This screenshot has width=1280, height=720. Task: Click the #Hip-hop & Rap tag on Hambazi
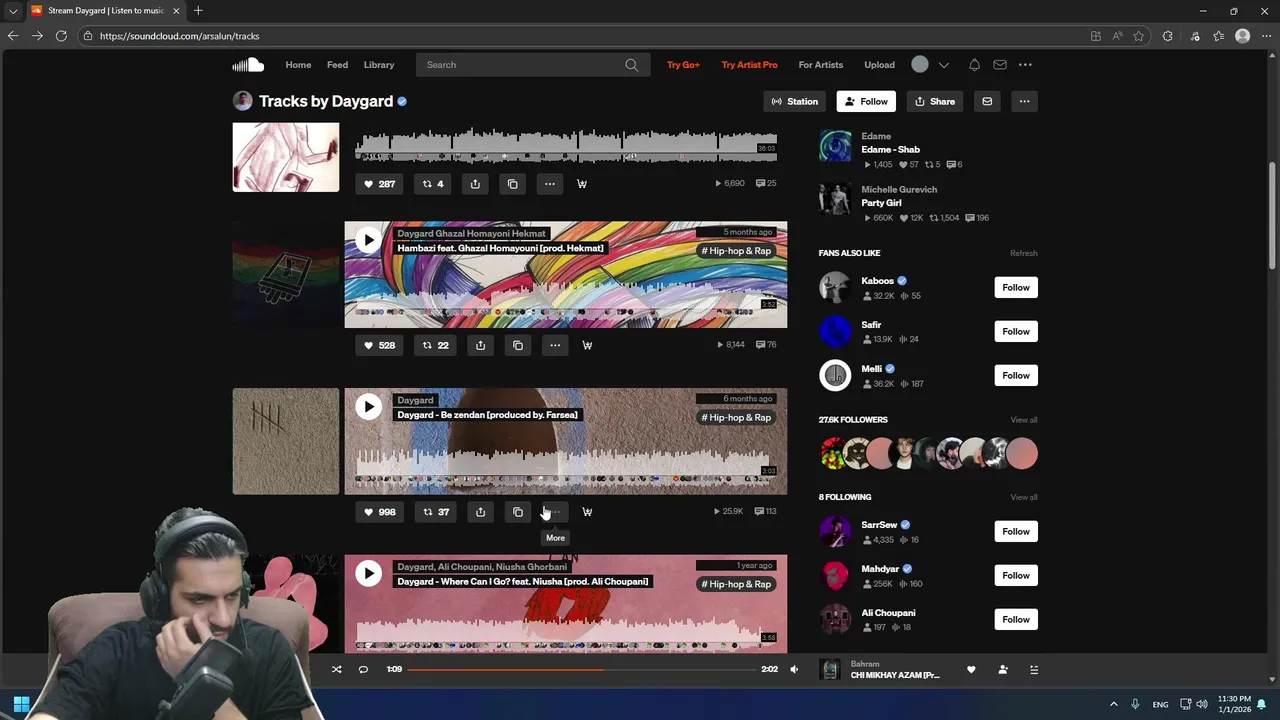pos(736,251)
